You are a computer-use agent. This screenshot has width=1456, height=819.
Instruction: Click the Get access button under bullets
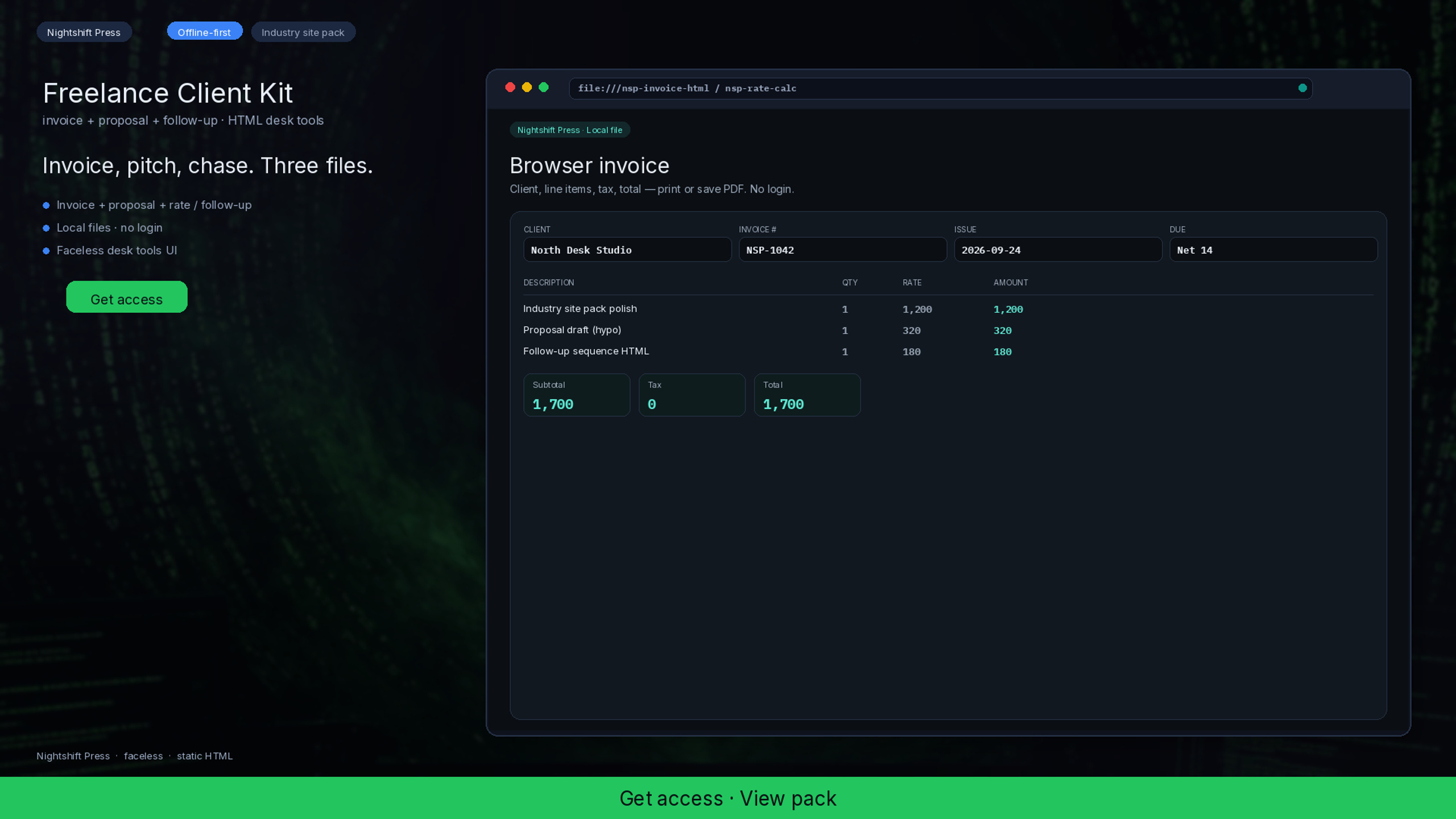[x=127, y=297]
